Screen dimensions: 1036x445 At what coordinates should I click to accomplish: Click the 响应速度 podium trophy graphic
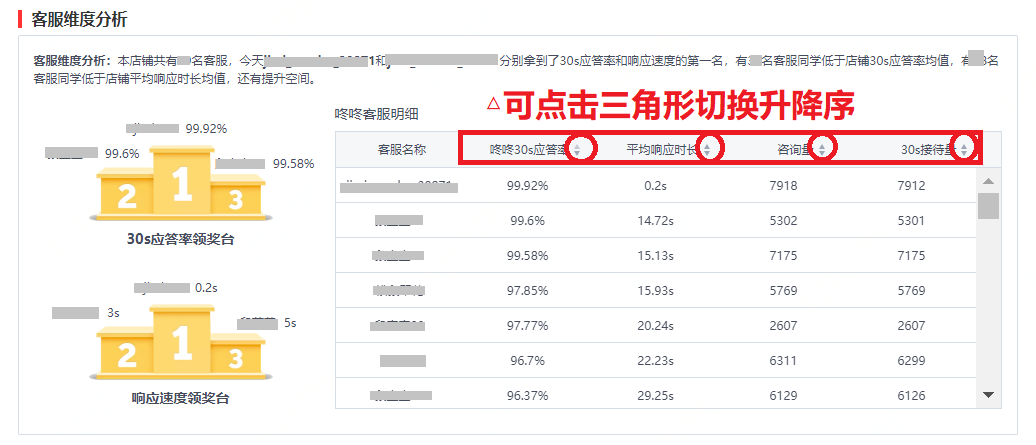click(181, 345)
